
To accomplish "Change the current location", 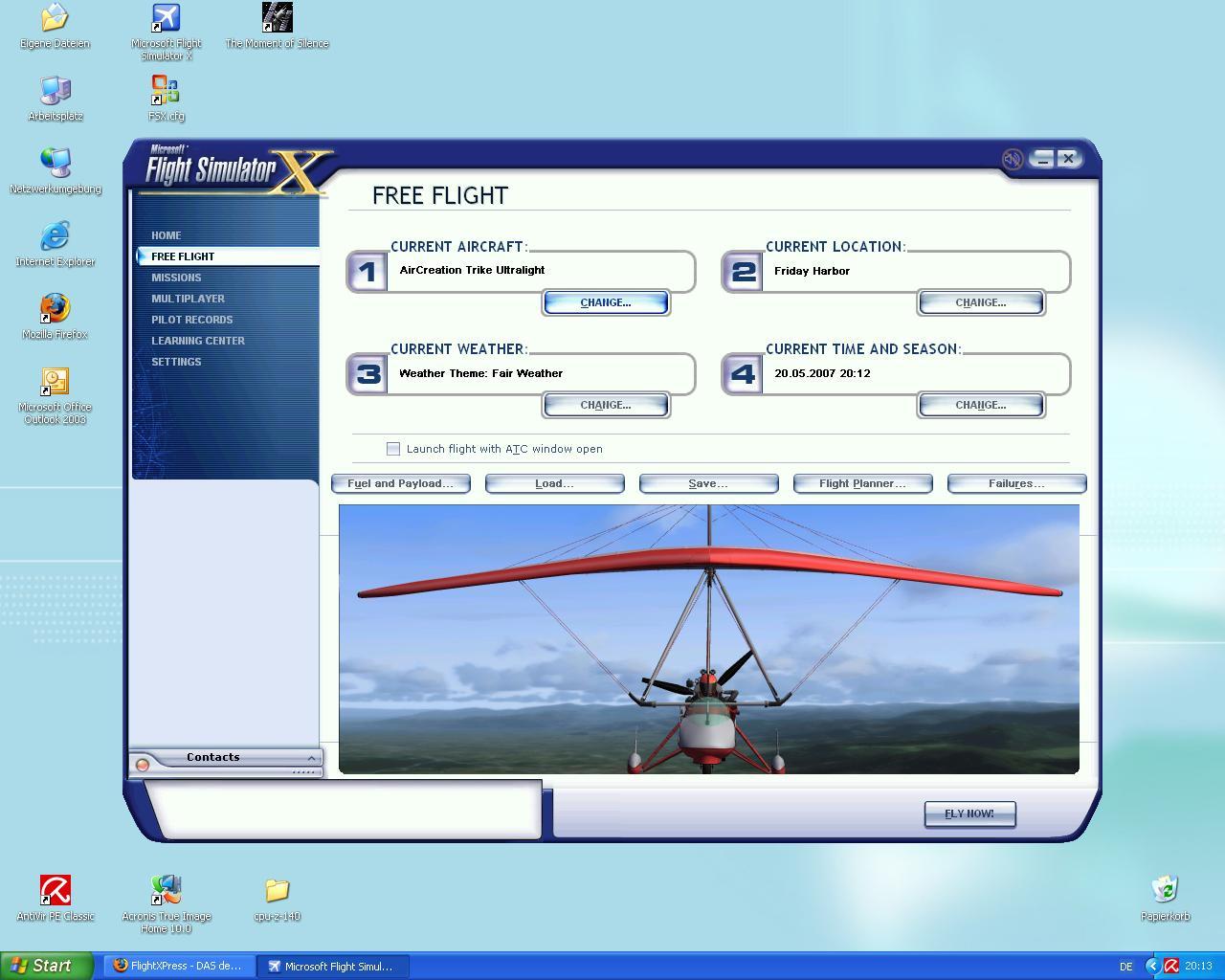I will click(981, 302).
